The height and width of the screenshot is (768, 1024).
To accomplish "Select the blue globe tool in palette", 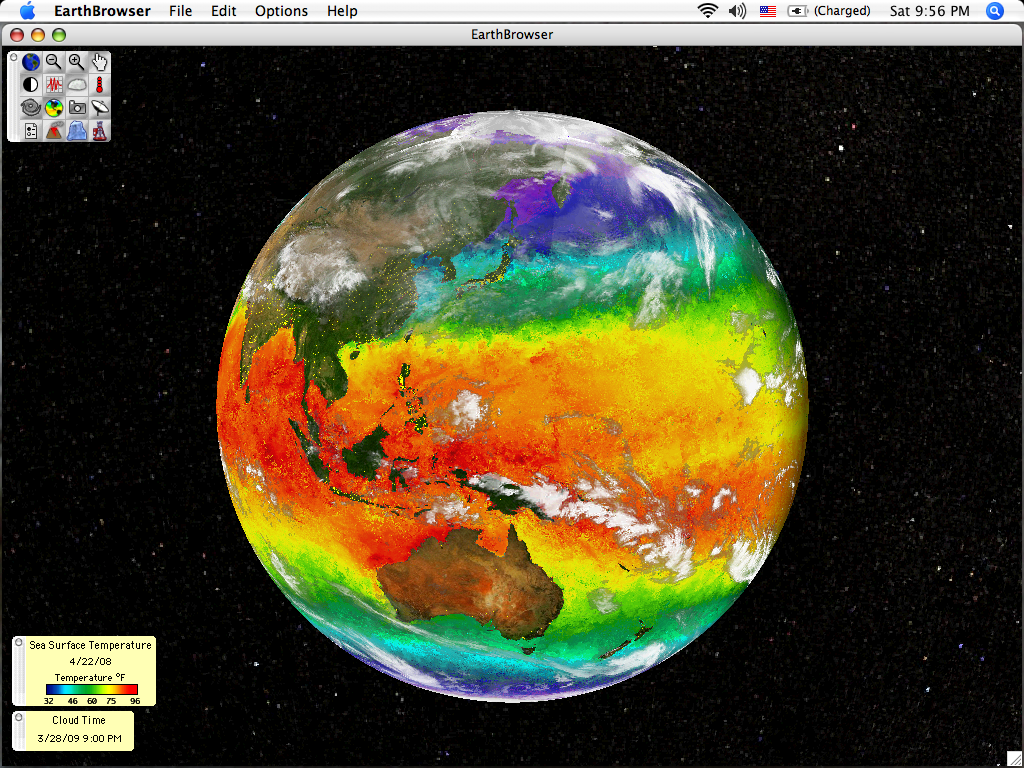I will (31, 62).
